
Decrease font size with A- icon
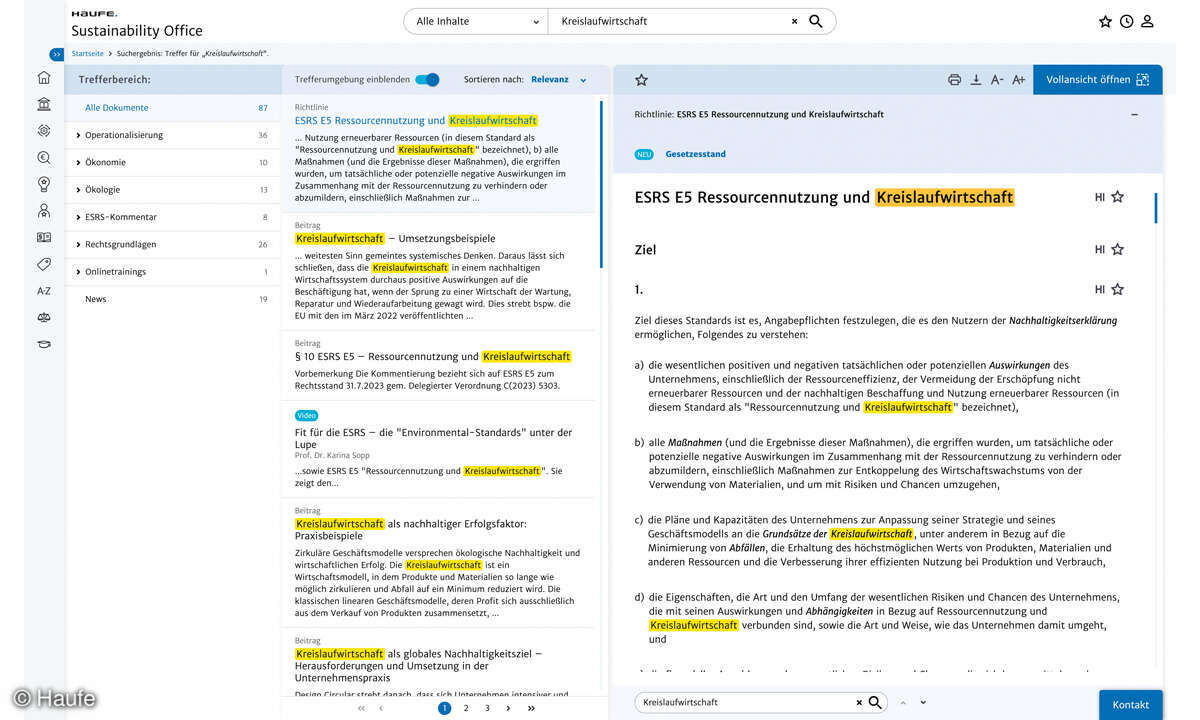click(x=997, y=80)
